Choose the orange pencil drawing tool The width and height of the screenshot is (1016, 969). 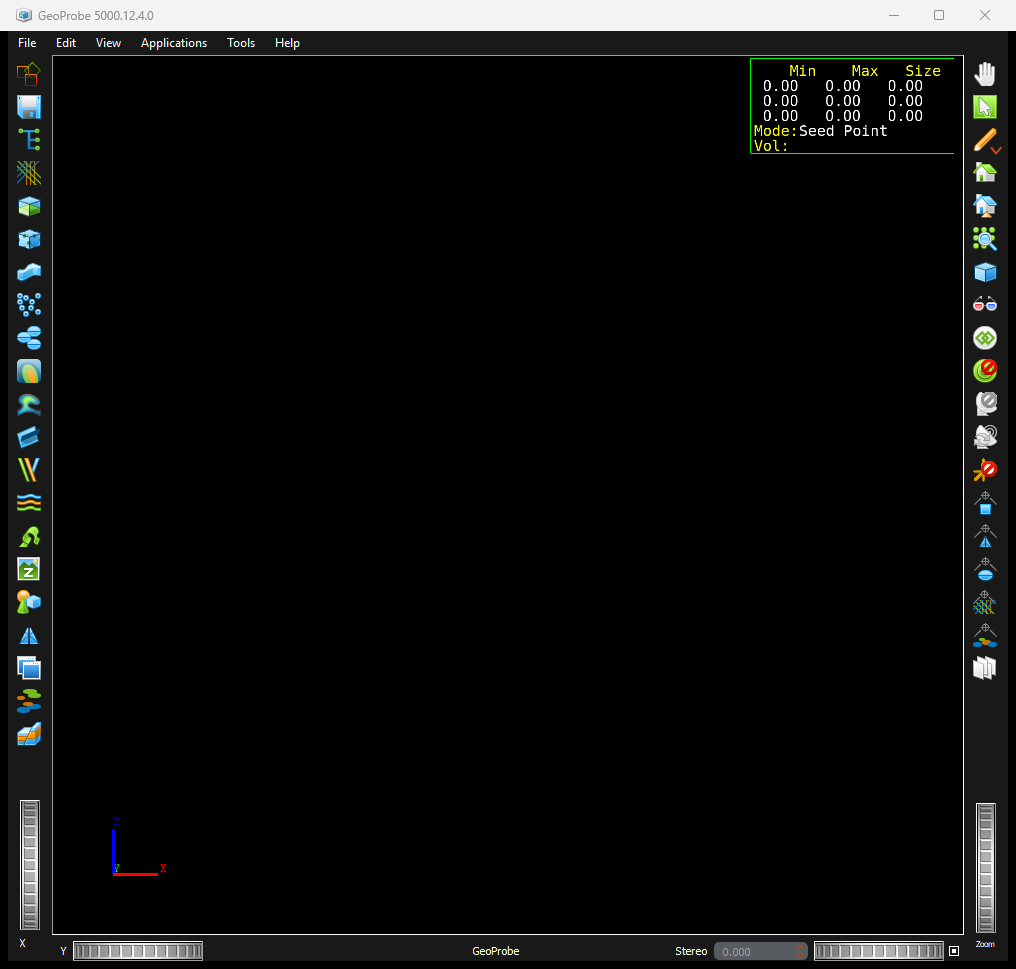[x=986, y=140]
